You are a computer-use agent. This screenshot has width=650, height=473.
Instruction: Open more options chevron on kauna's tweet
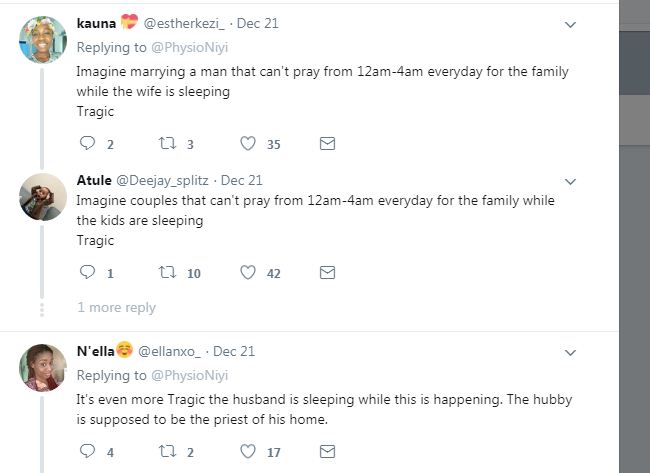[571, 24]
